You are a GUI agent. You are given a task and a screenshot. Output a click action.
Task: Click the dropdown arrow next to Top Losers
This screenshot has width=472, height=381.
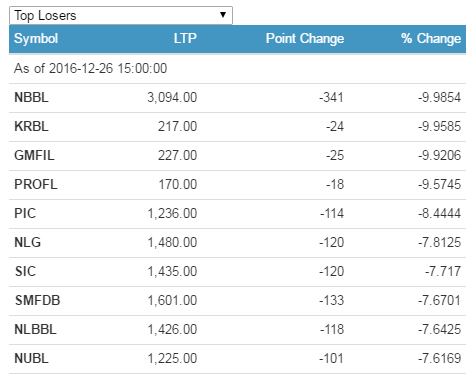[x=223, y=15]
